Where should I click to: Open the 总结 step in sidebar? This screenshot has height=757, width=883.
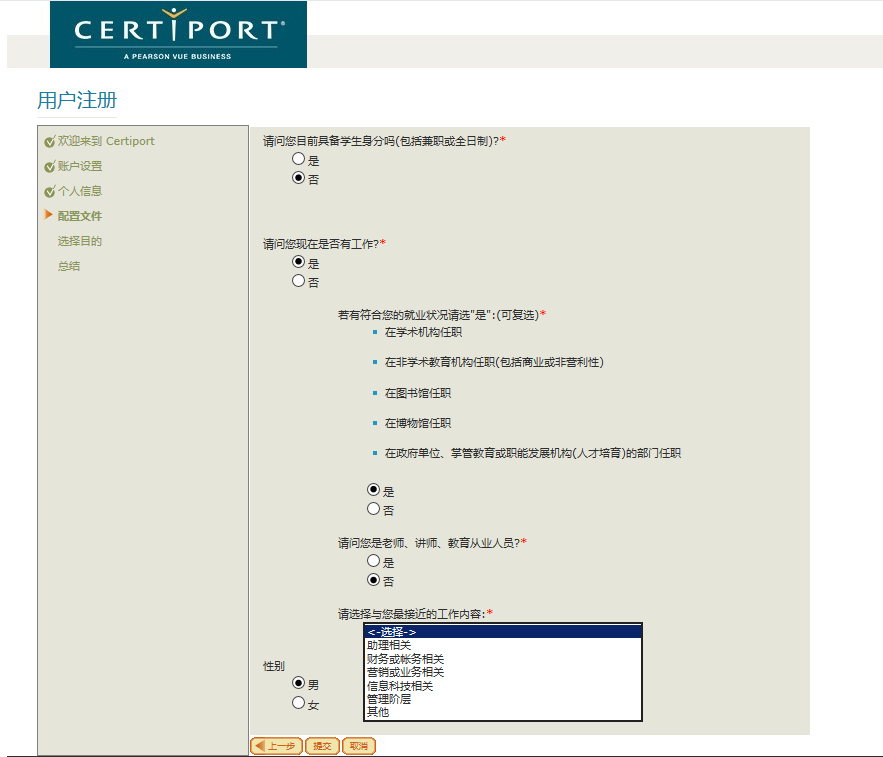pos(69,266)
